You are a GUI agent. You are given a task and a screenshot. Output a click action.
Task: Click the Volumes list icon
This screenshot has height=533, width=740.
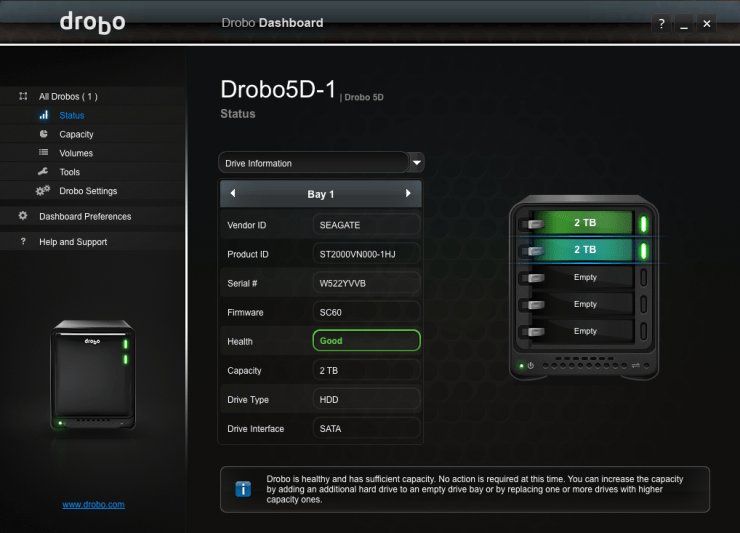point(43,152)
